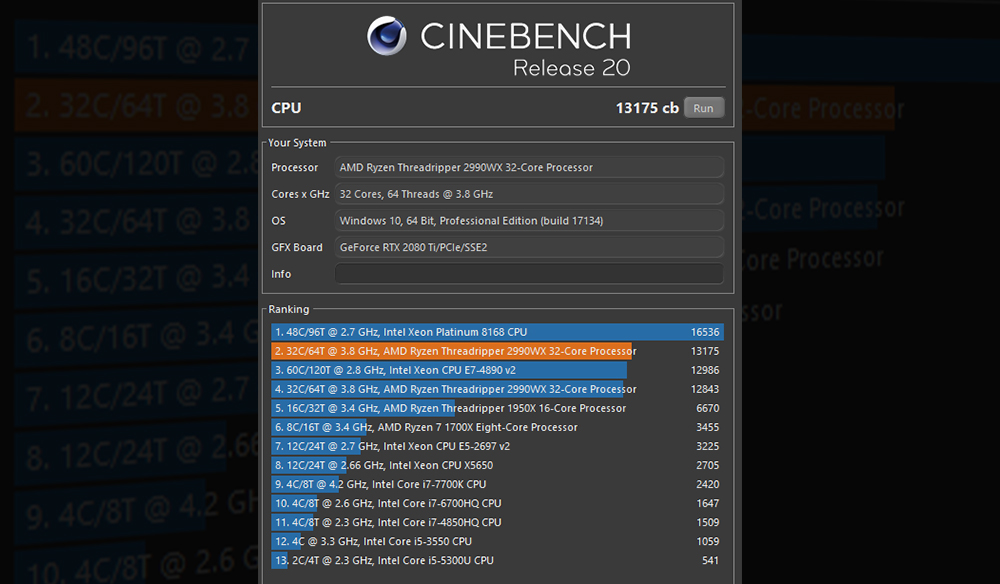1000x584 pixels.
Task: Click the Processor field label
Action: (x=295, y=167)
